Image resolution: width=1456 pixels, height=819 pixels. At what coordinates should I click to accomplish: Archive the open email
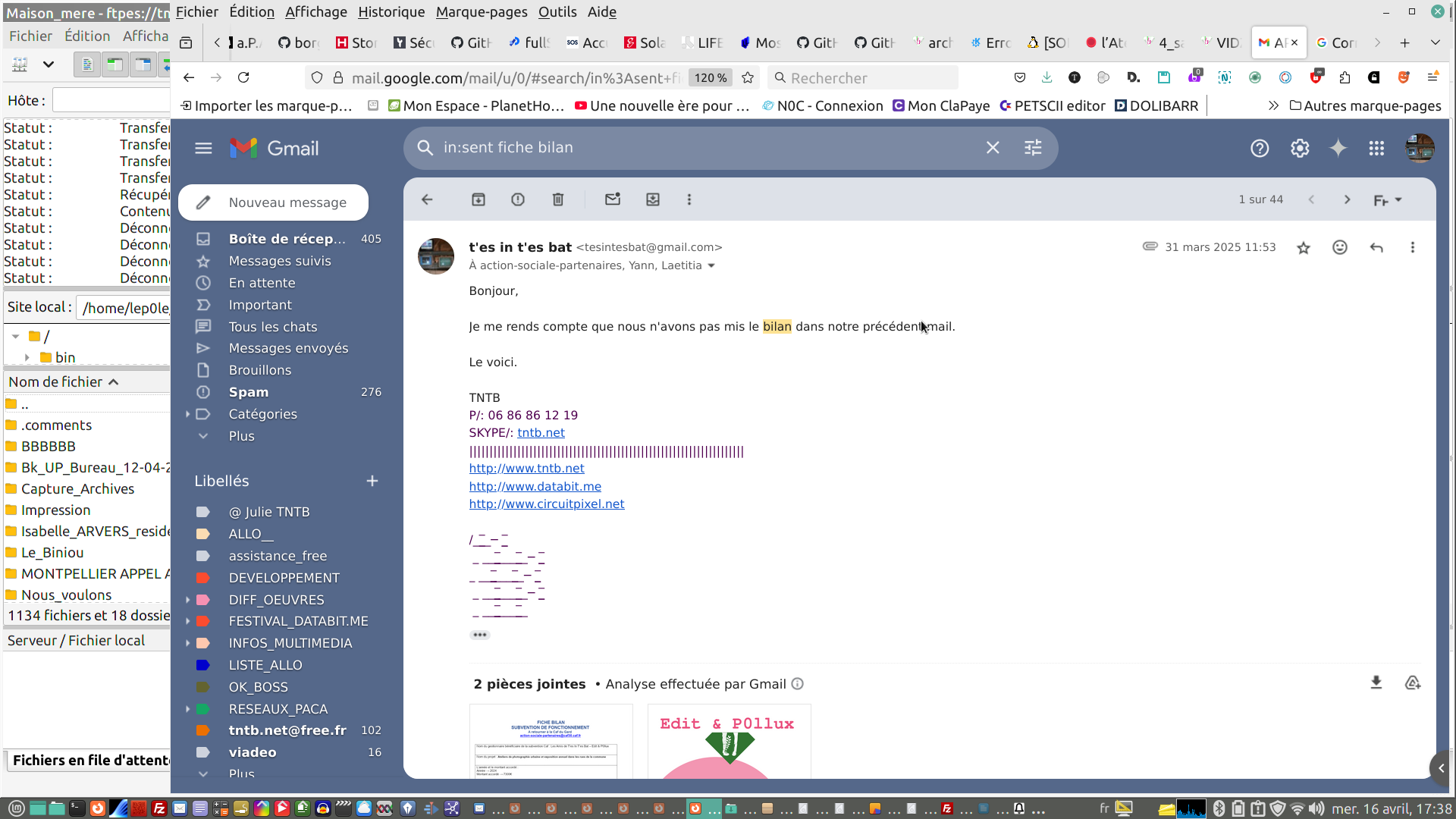coord(479,199)
